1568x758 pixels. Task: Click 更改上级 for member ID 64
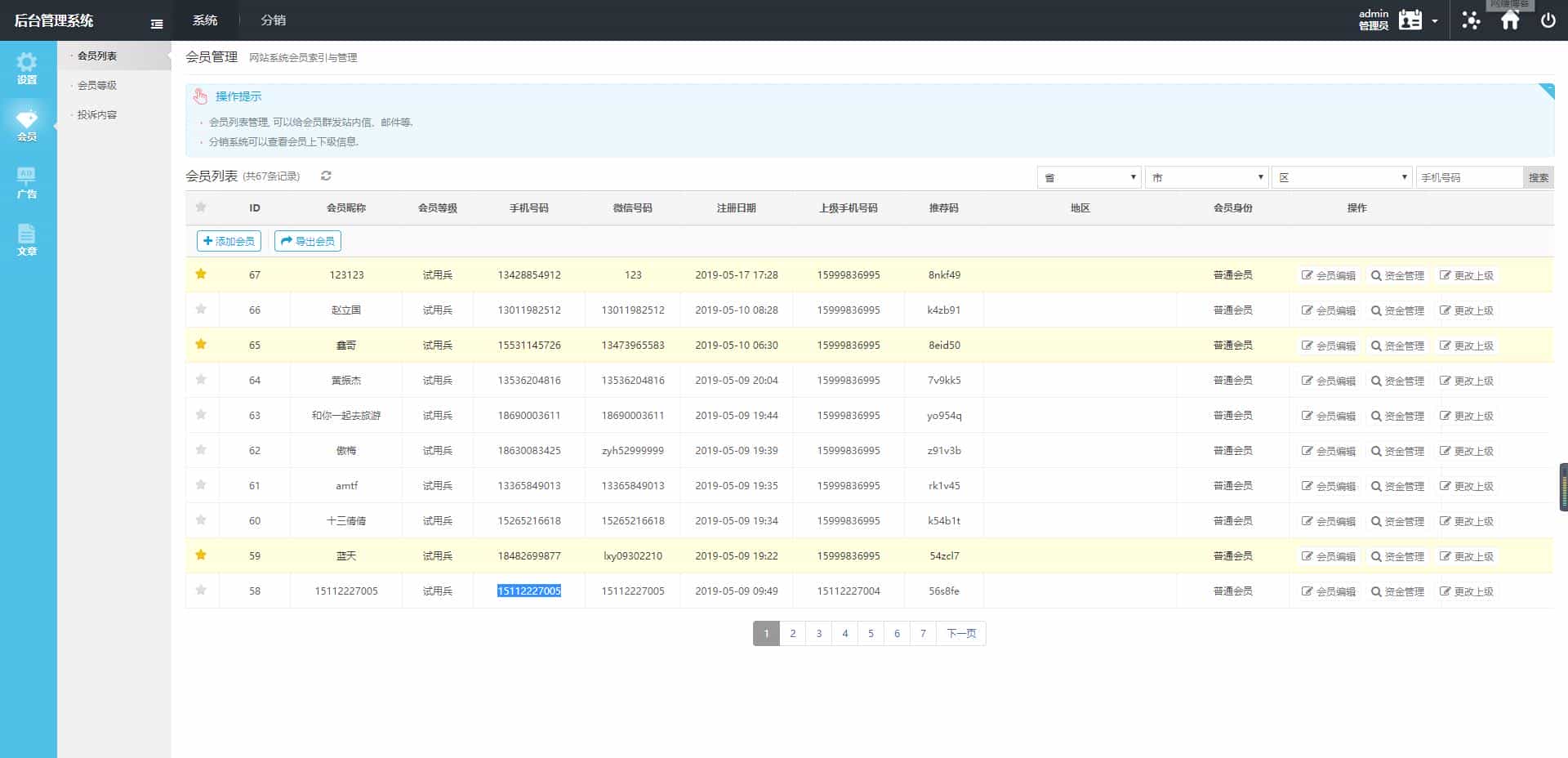click(1467, 381)
